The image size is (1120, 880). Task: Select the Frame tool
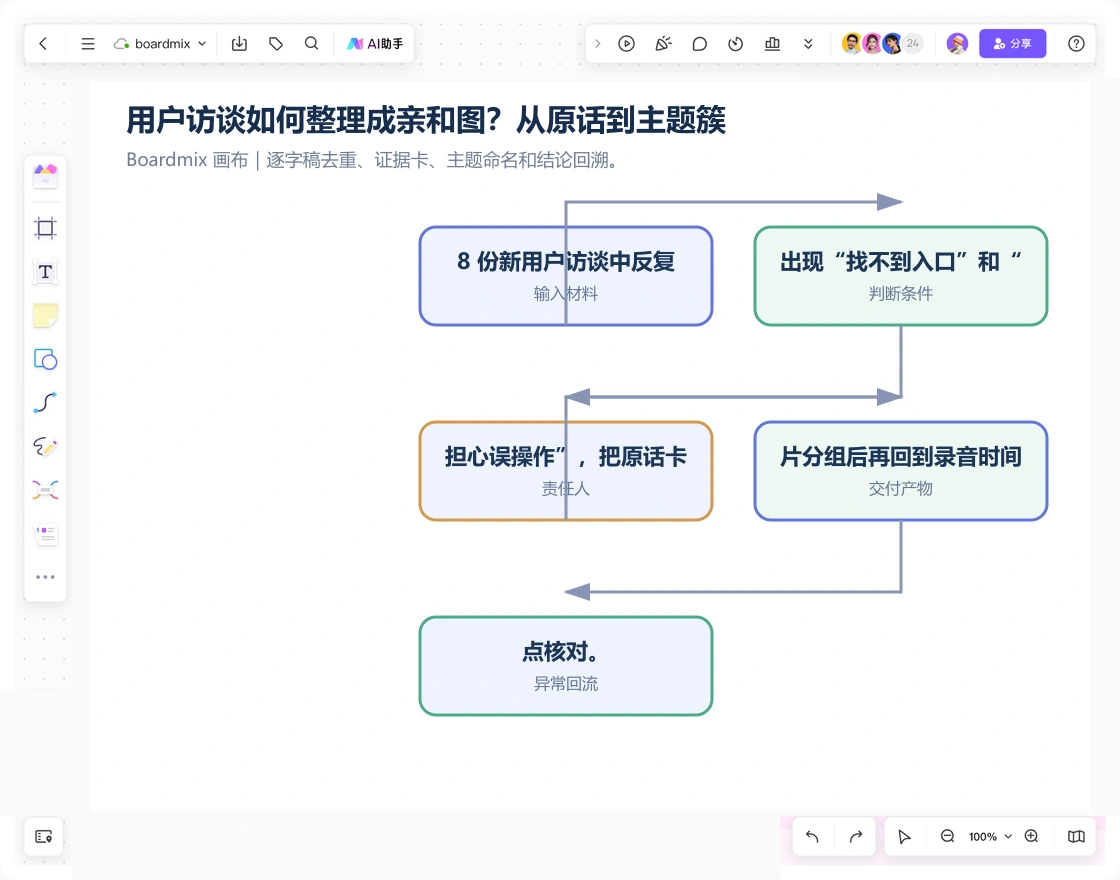45,228
